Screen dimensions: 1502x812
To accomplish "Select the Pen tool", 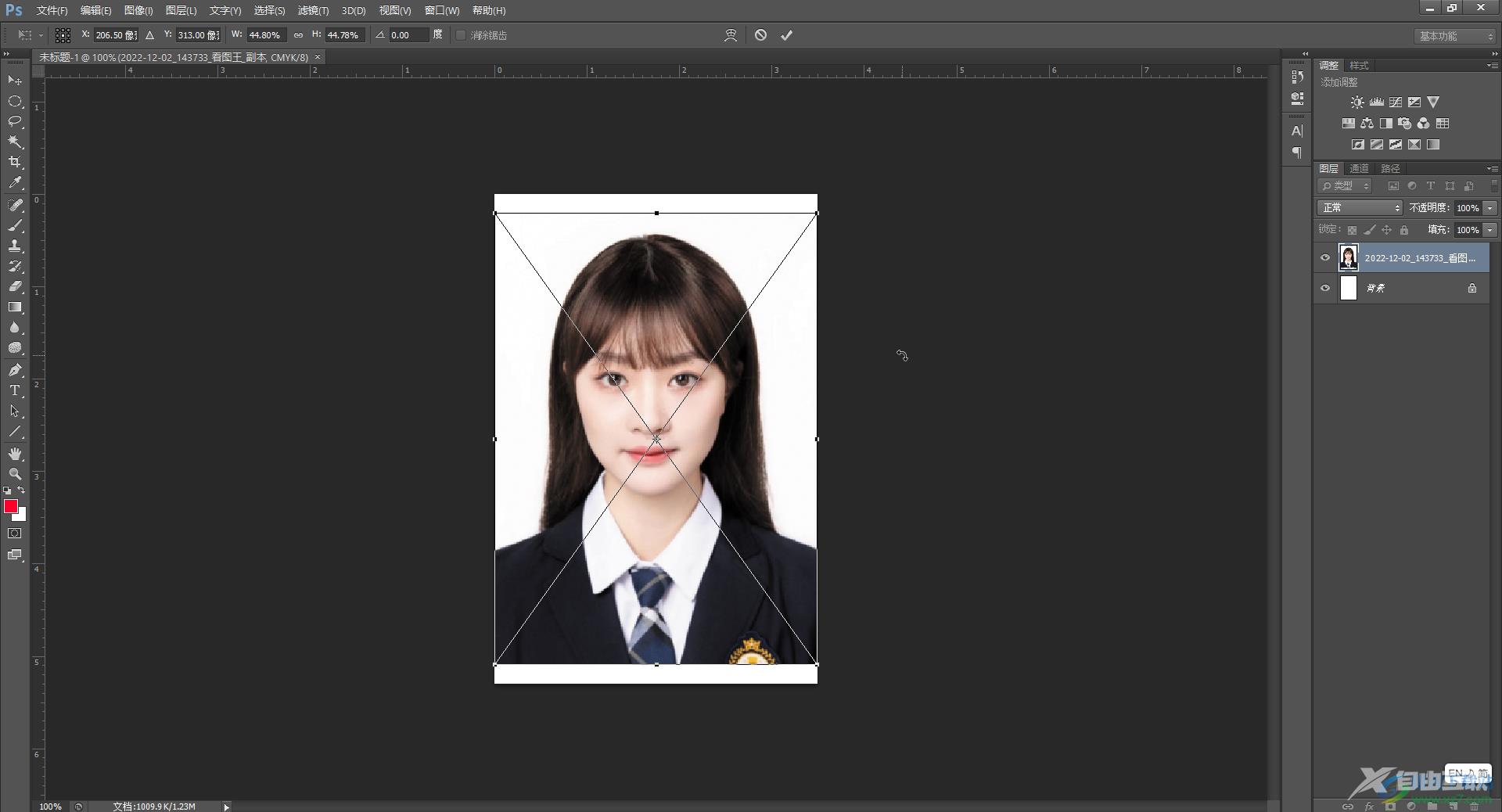I will (15, 370).
